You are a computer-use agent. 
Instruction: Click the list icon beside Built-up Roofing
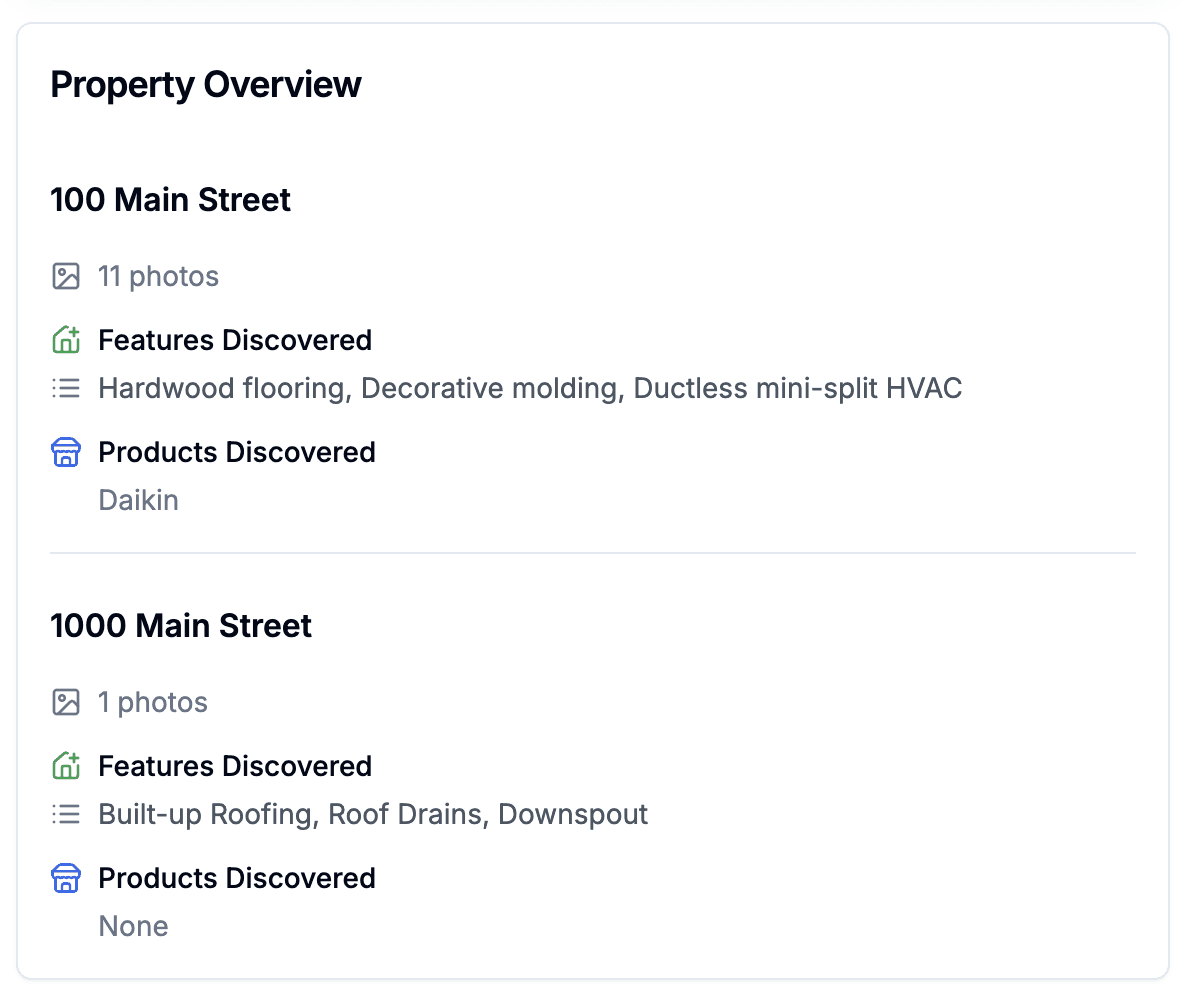[x=66, y=814]
